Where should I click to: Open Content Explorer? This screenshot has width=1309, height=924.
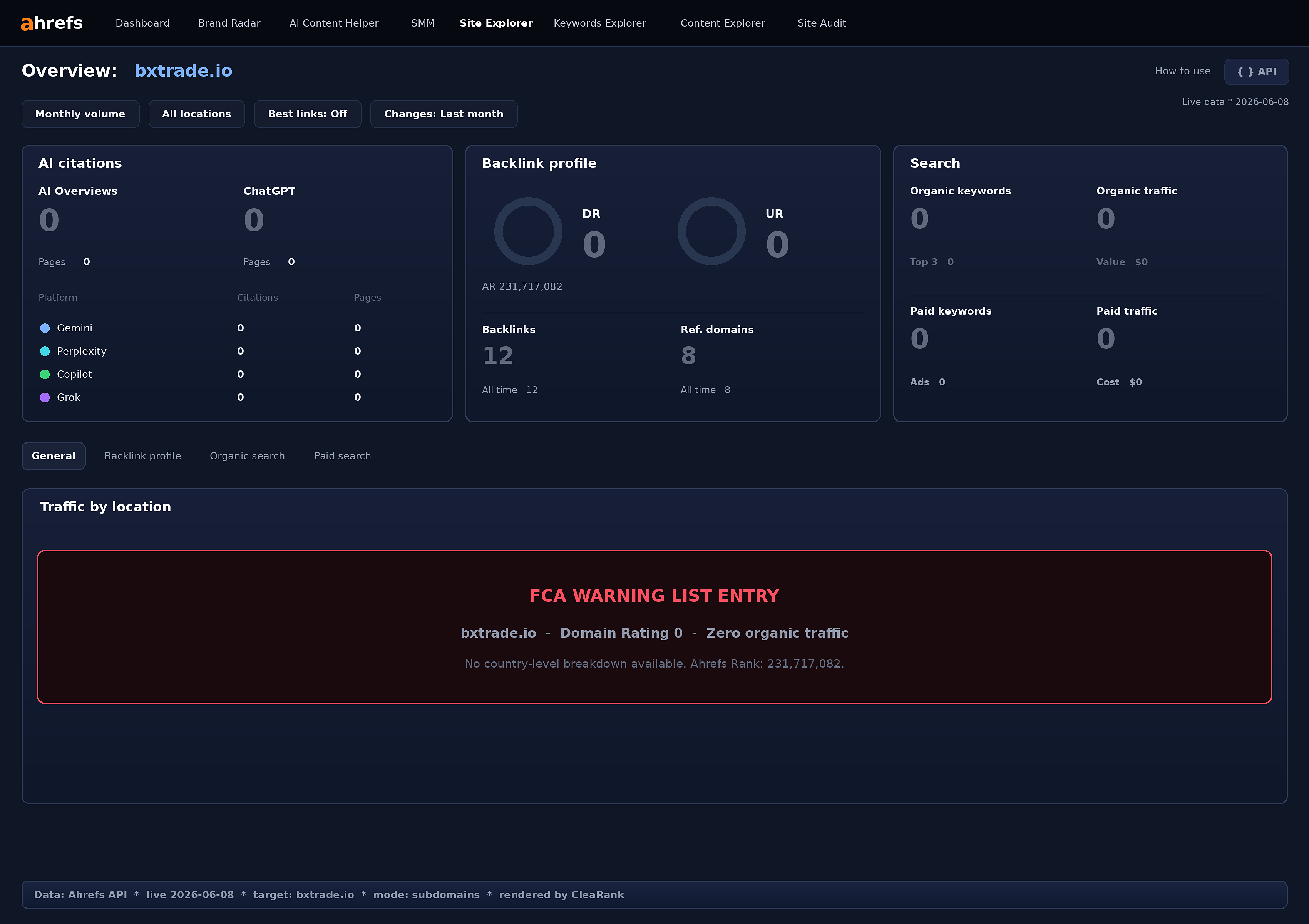pos(722,23)
